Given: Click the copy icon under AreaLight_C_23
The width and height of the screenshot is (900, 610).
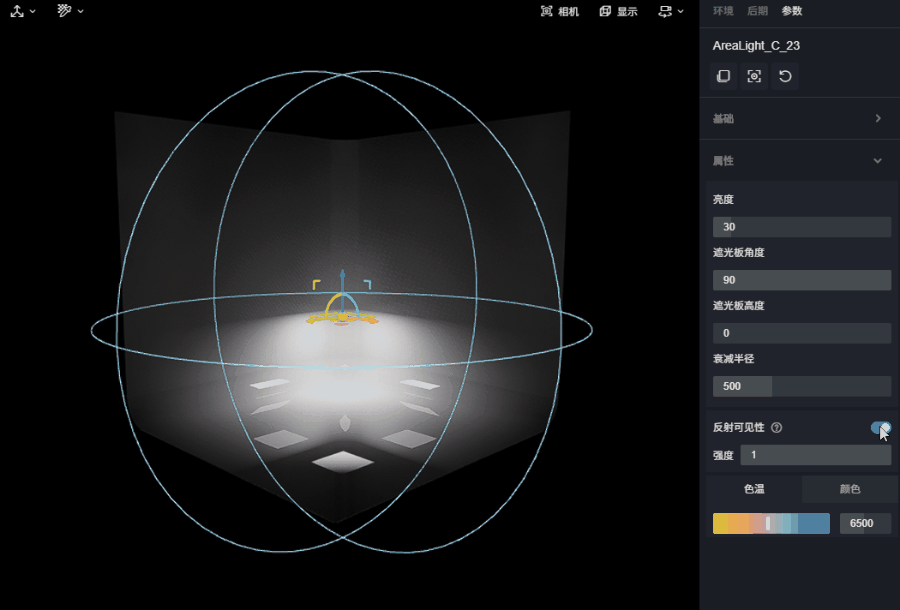Looking at the screenshot, I should (x=723, y=76).
